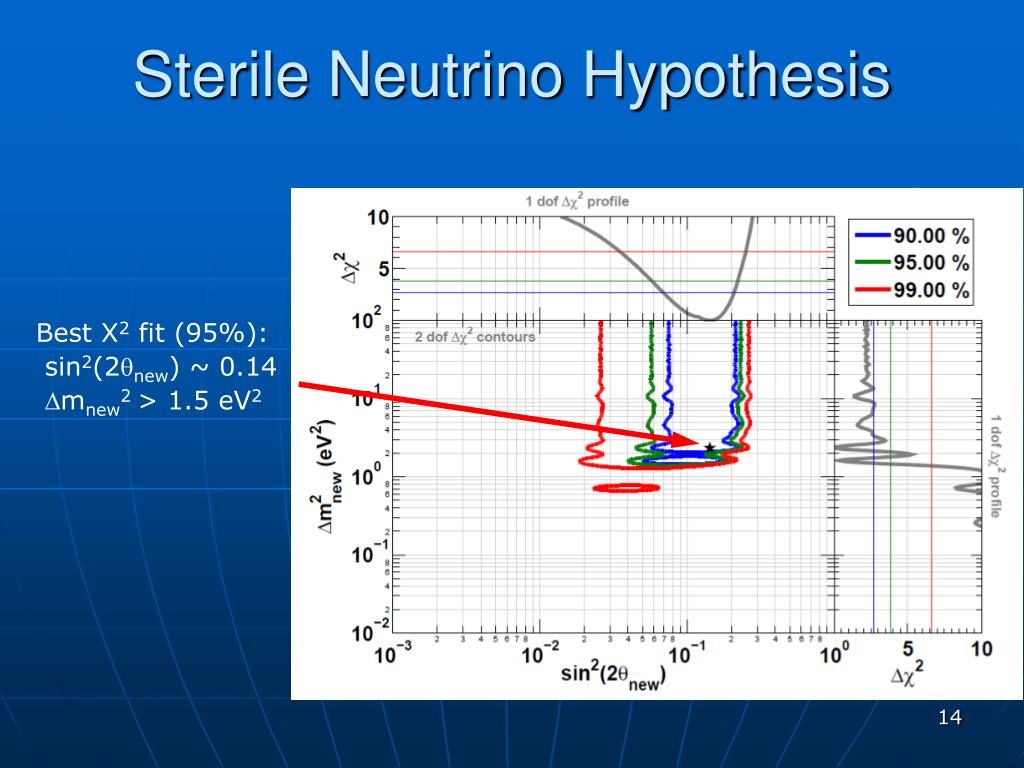The height and width of the screenshot is (768, 1024).
Task: Click the 'sin²(2θnew)' x-axis title
Action: 613,675
